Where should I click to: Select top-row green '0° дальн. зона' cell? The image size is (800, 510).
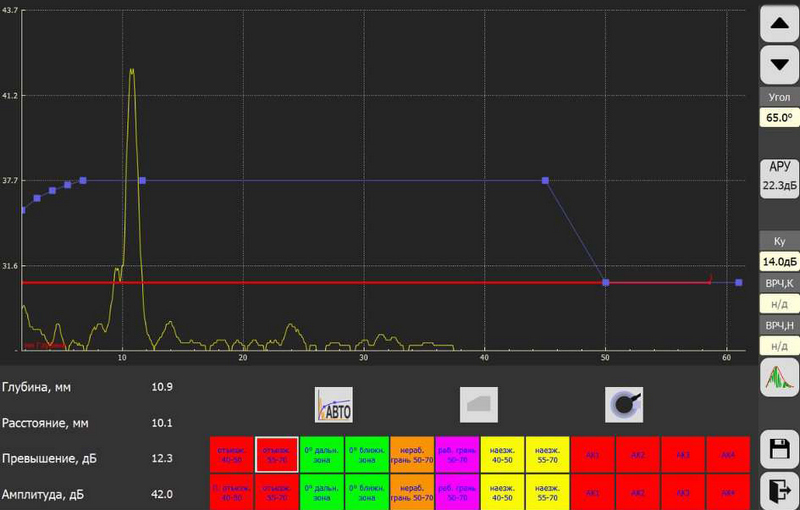tap(322, 453)
